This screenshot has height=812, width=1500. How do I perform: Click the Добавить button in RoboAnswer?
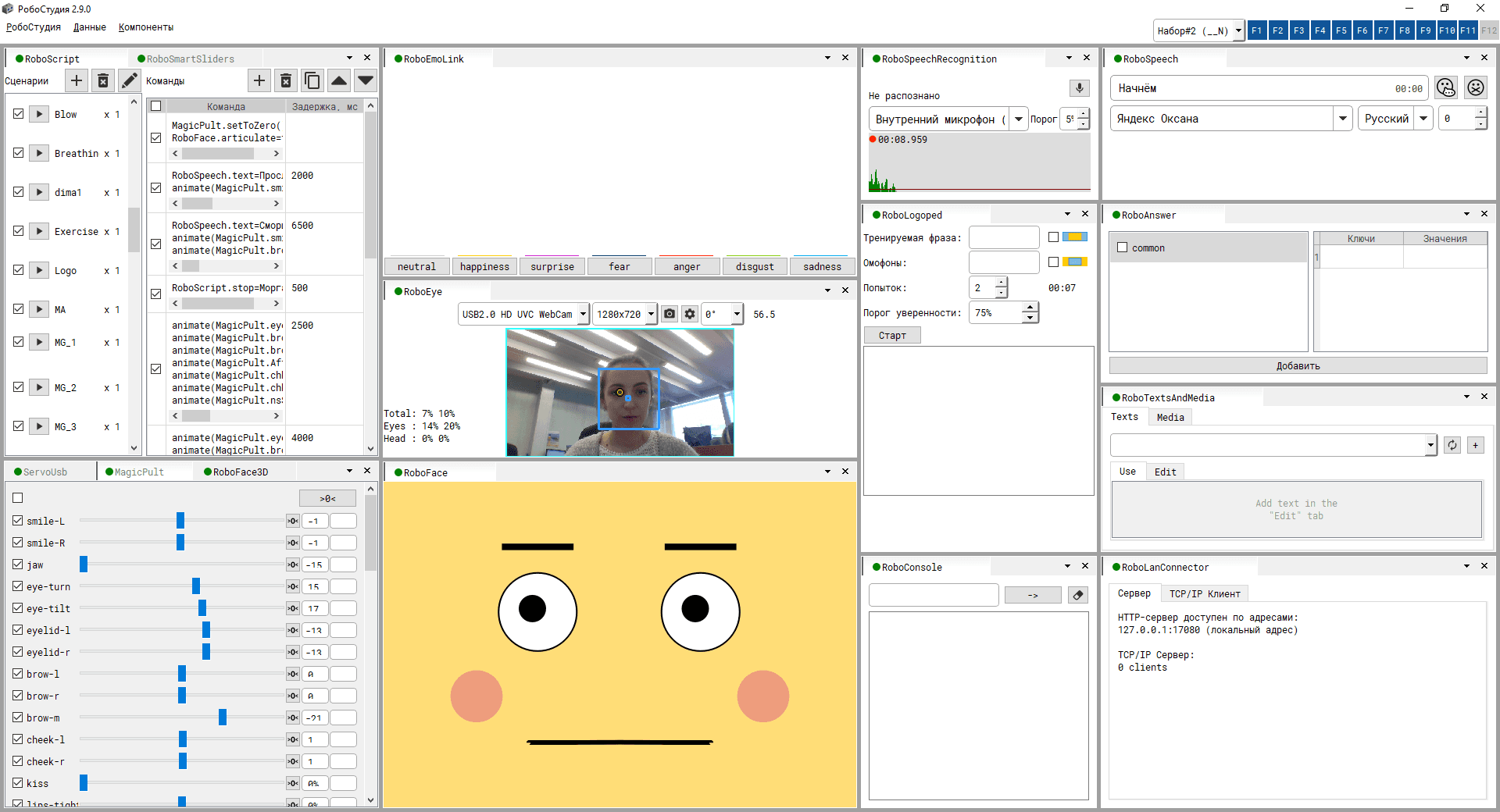coord(1298,365)
